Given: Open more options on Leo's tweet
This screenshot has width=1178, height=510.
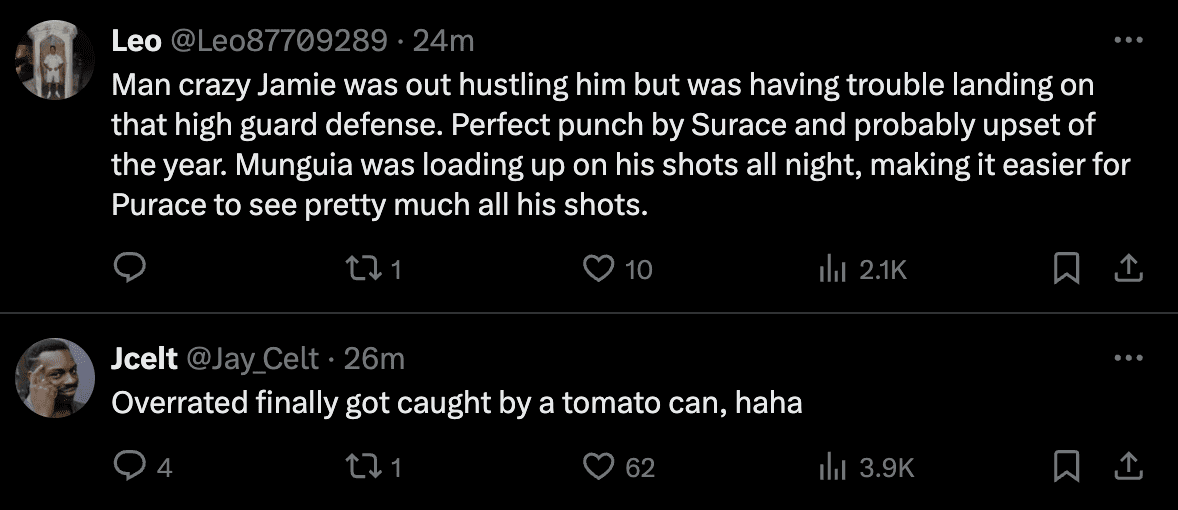Looking at the screenshot, I should 1127,40.
